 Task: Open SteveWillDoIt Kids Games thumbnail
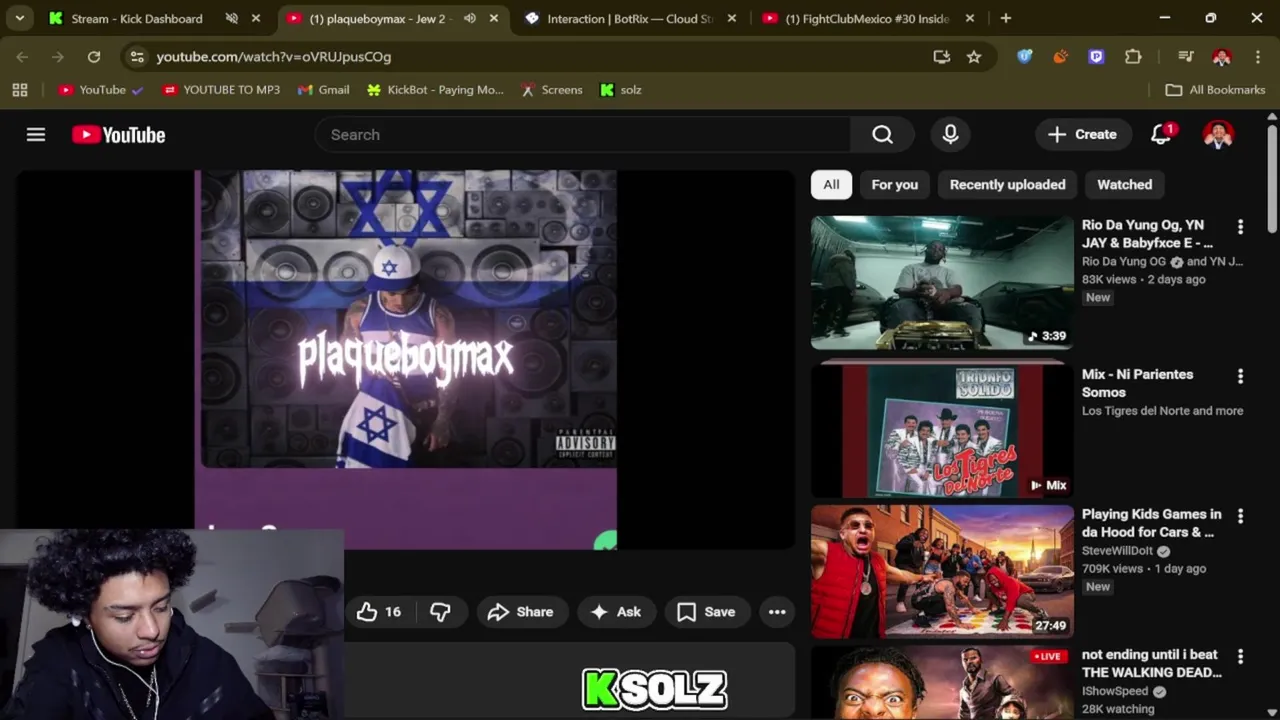942,571
